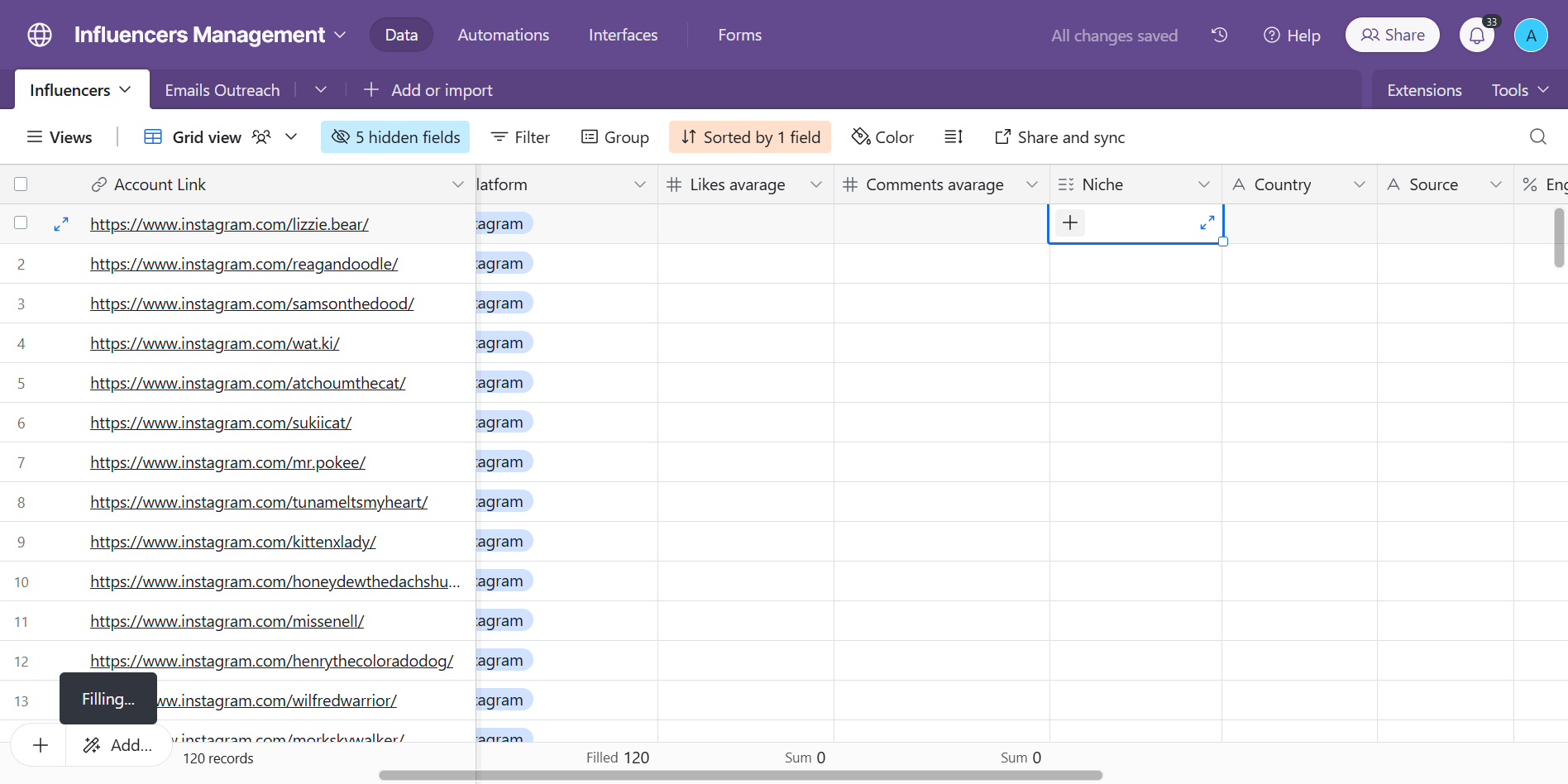
Task: Click the add record plus icon
Action: (40, 745)
